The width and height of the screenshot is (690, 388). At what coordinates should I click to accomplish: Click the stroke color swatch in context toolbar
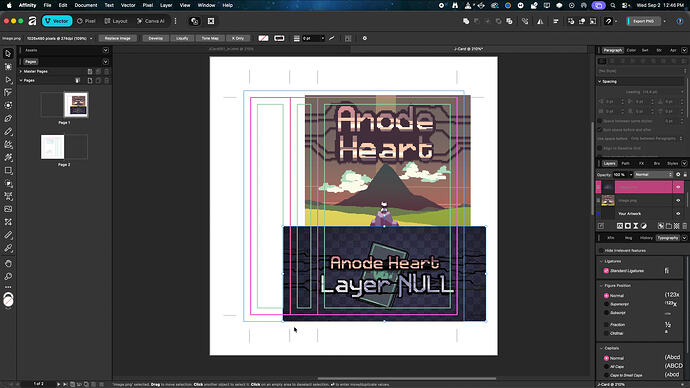[x=279, y=38]
